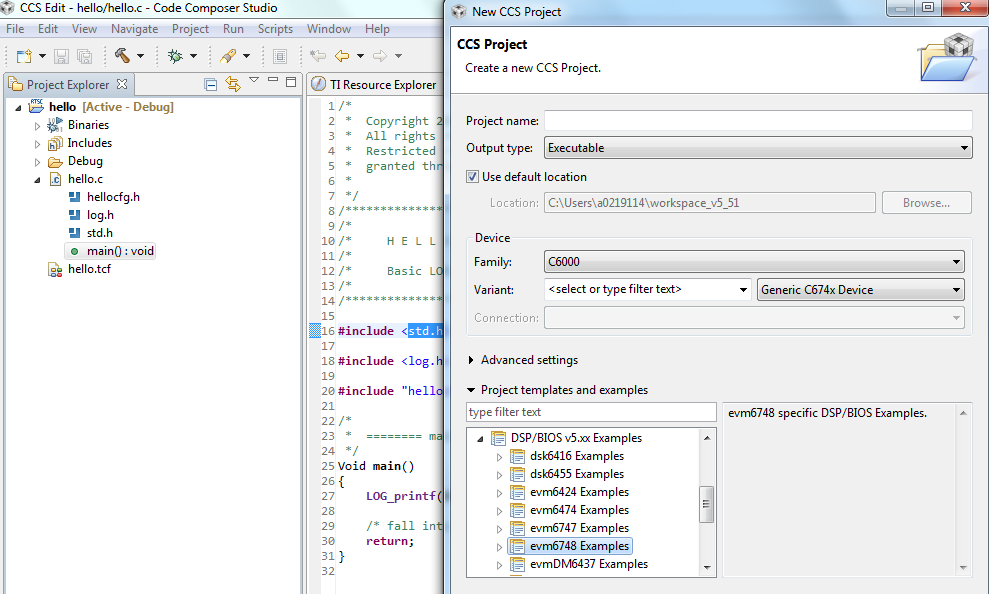
Task: Open the Scripts menu
Action: tap(275, 29)
